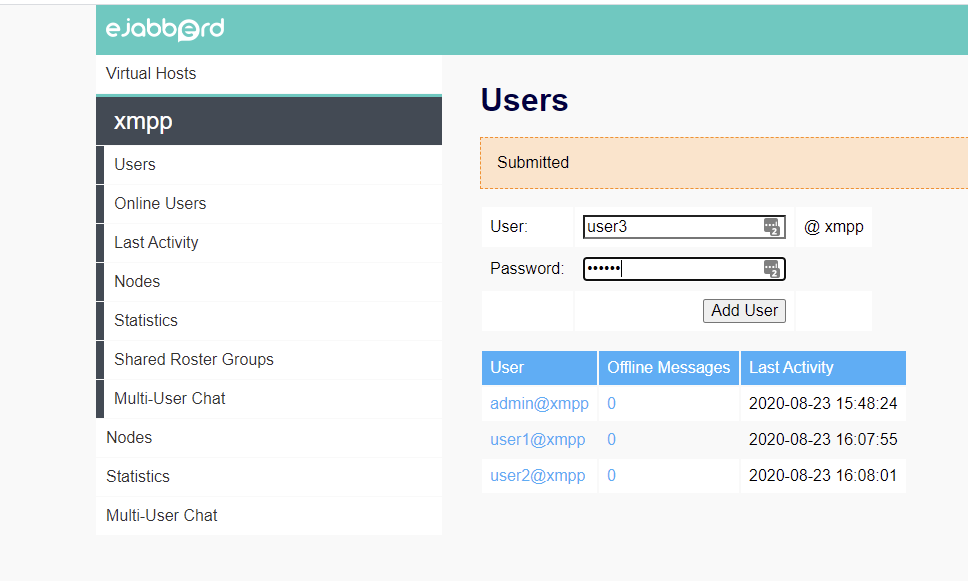This screenshot has height=581, width=968.
Task: Open the Virtual Hosts page
Action: (150, 73)
